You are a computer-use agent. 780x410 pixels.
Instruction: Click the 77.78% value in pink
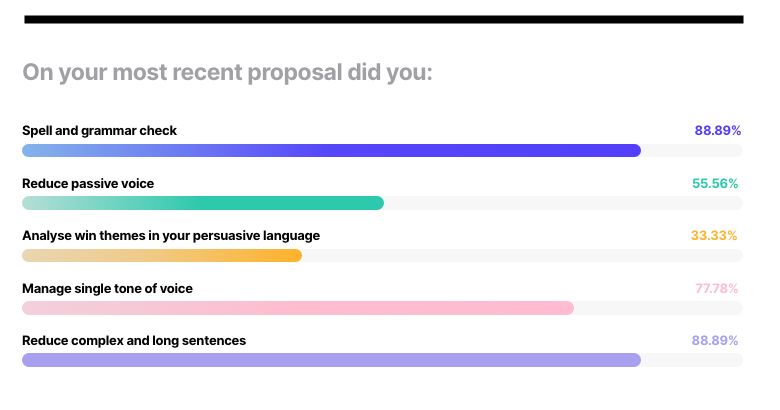pos(716,289)
